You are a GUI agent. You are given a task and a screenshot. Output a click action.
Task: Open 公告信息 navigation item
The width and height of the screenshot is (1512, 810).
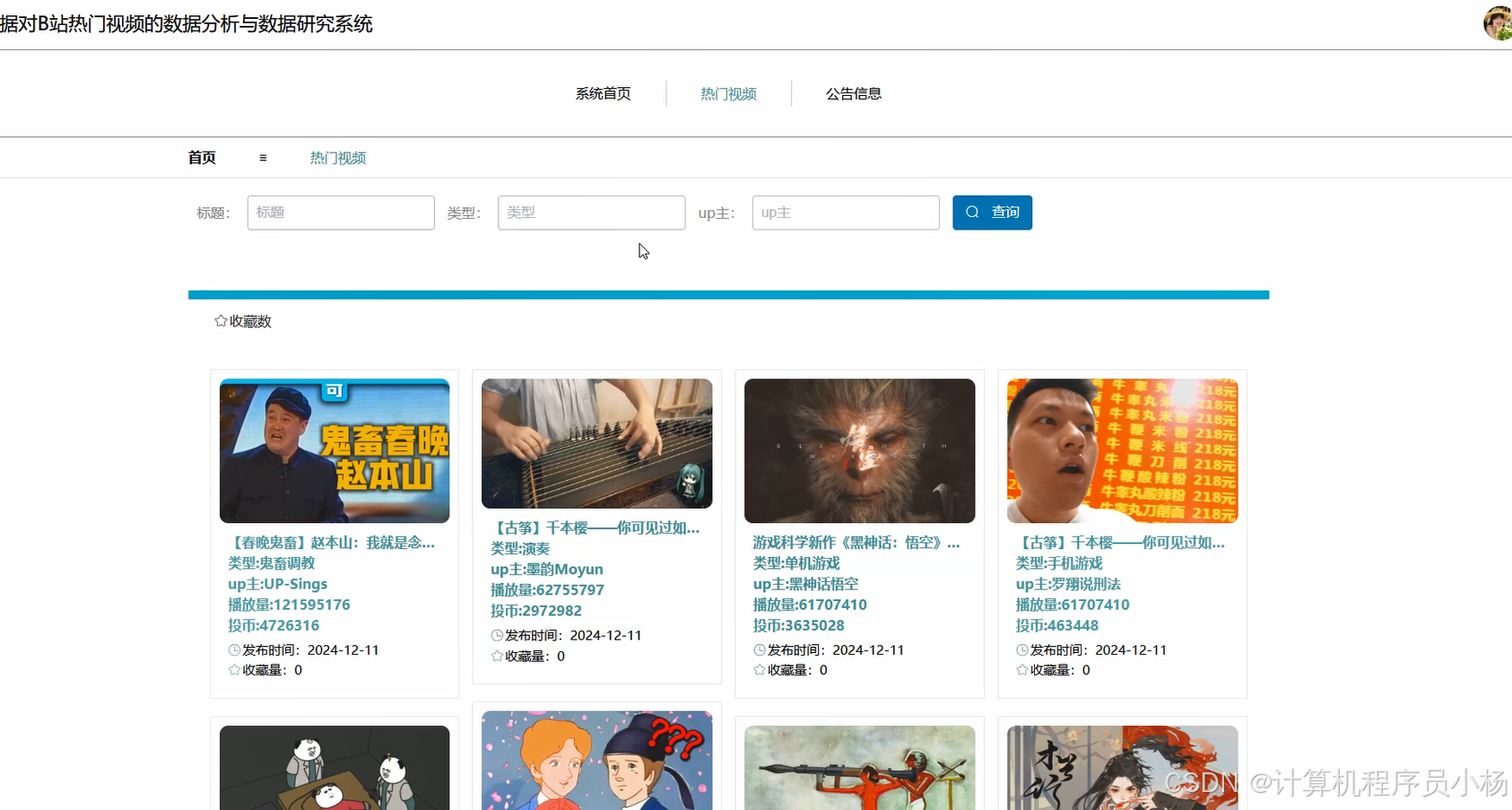(854, 93)
